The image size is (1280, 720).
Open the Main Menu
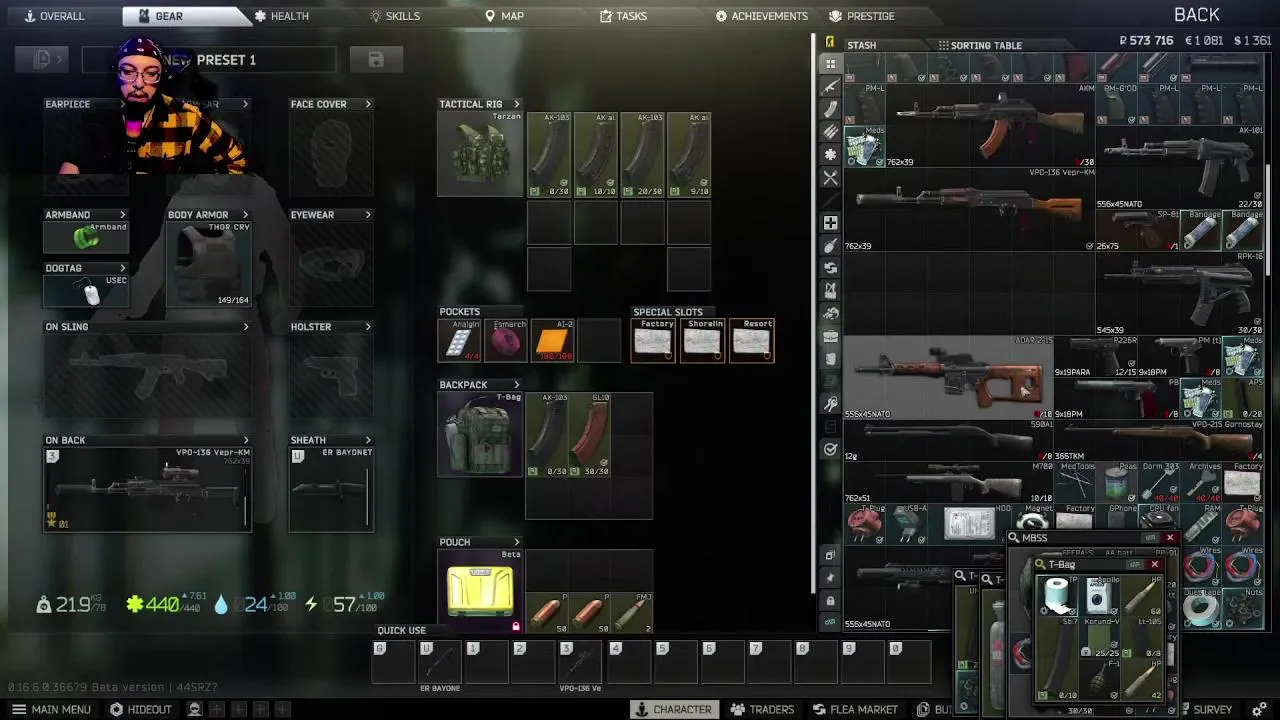(51, 709)
